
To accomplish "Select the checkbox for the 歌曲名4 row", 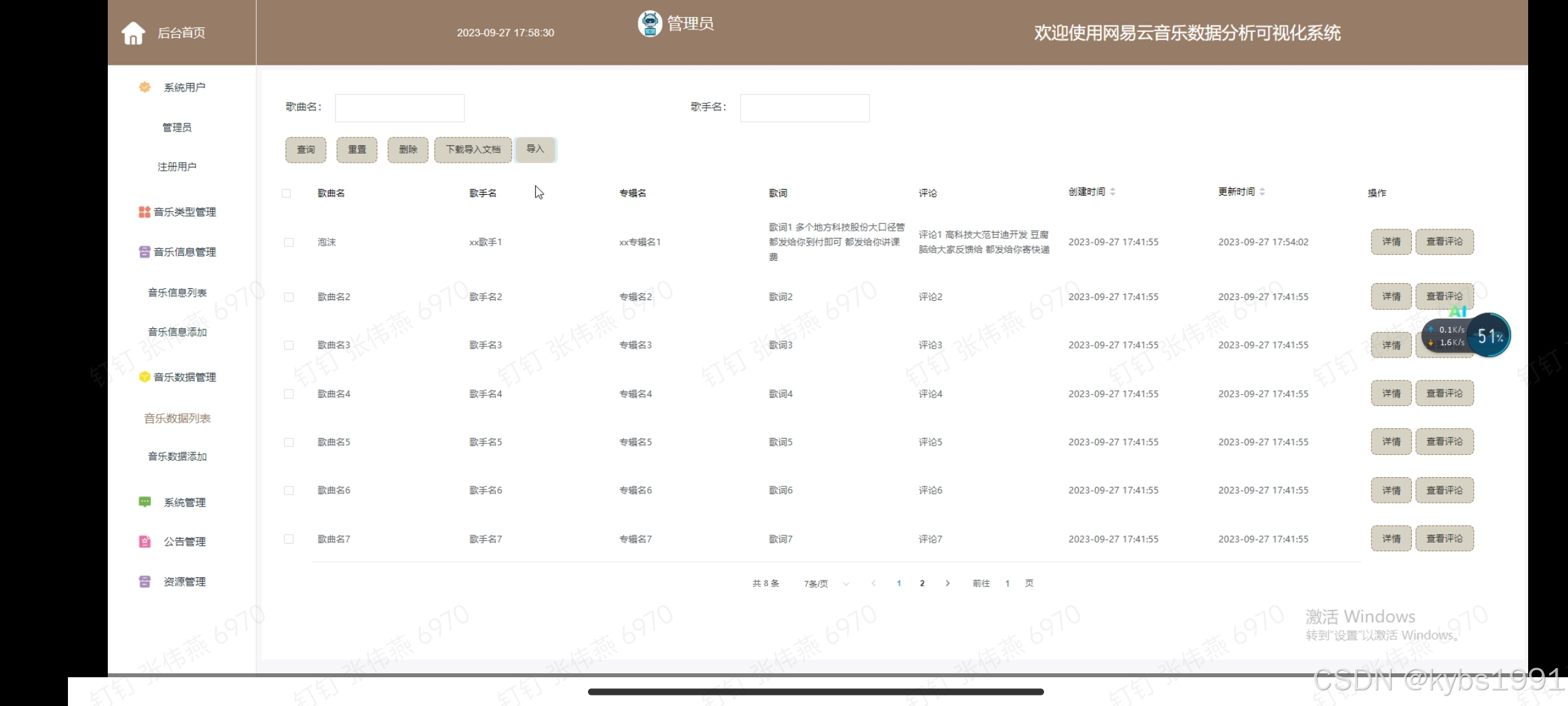I will [289, 394].
